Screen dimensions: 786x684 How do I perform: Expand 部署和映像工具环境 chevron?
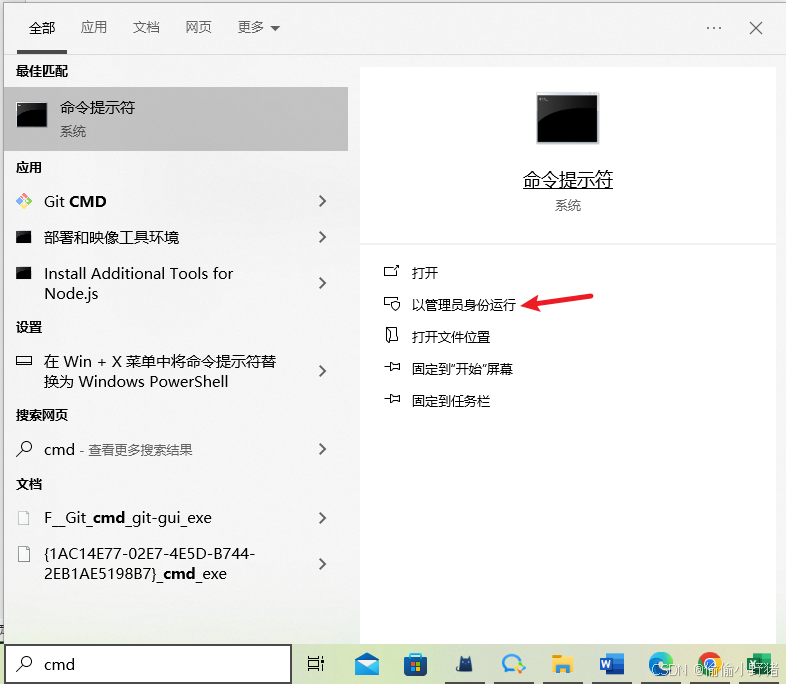pos(322,237)
